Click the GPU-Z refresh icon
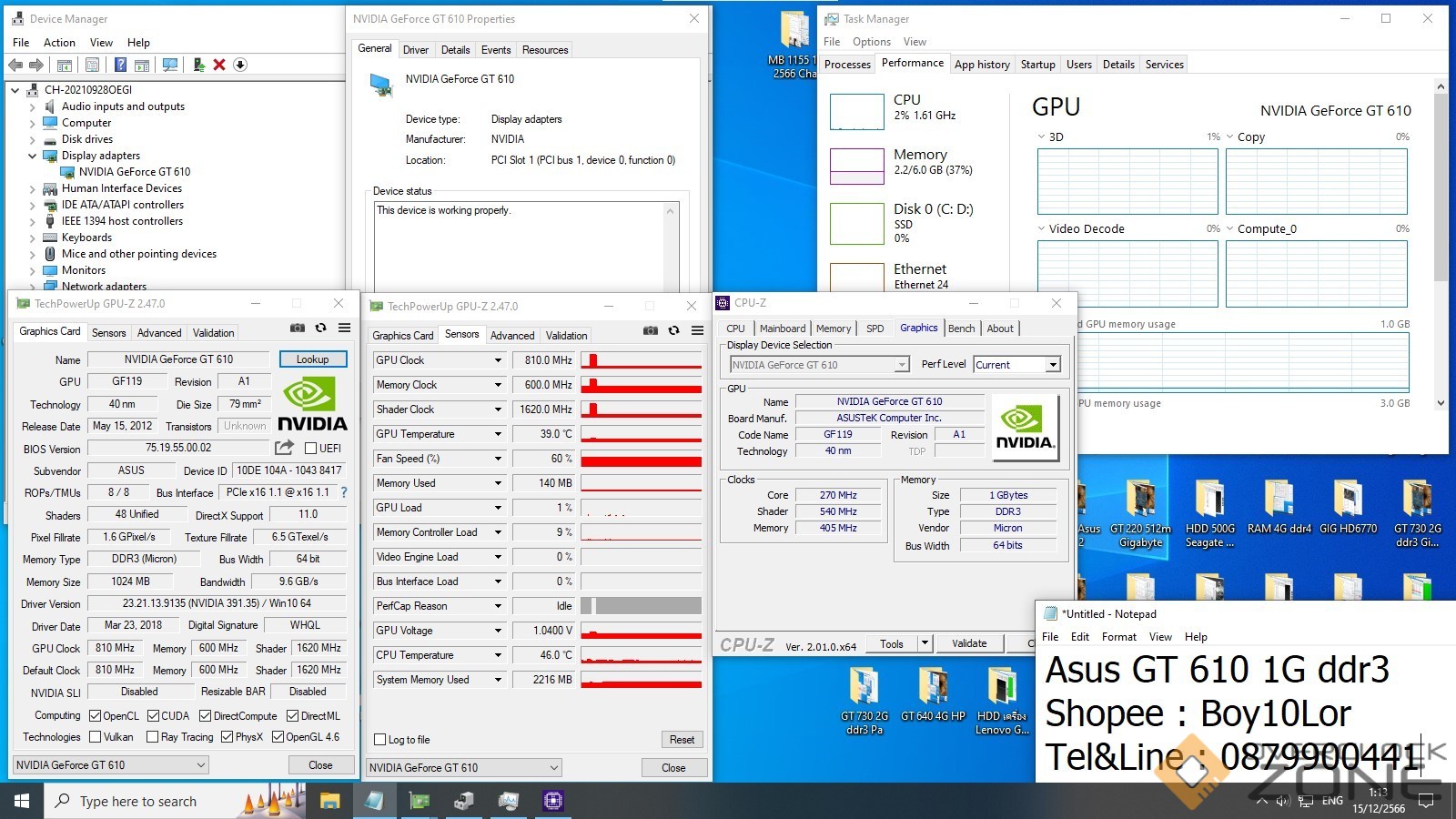This screenshot has height=819, width=1456. point(320,329)
